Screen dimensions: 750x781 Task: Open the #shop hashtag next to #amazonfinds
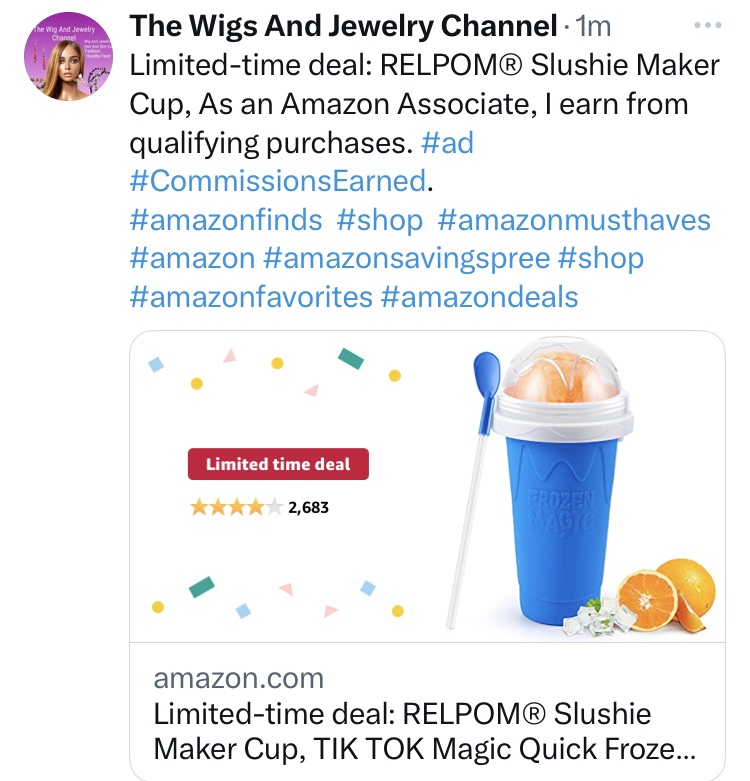pyautogui.click(x=379, y=220)
